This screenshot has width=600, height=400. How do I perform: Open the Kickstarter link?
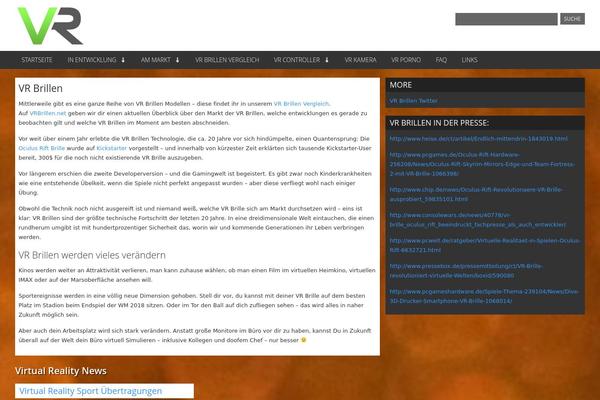point(112,148)
